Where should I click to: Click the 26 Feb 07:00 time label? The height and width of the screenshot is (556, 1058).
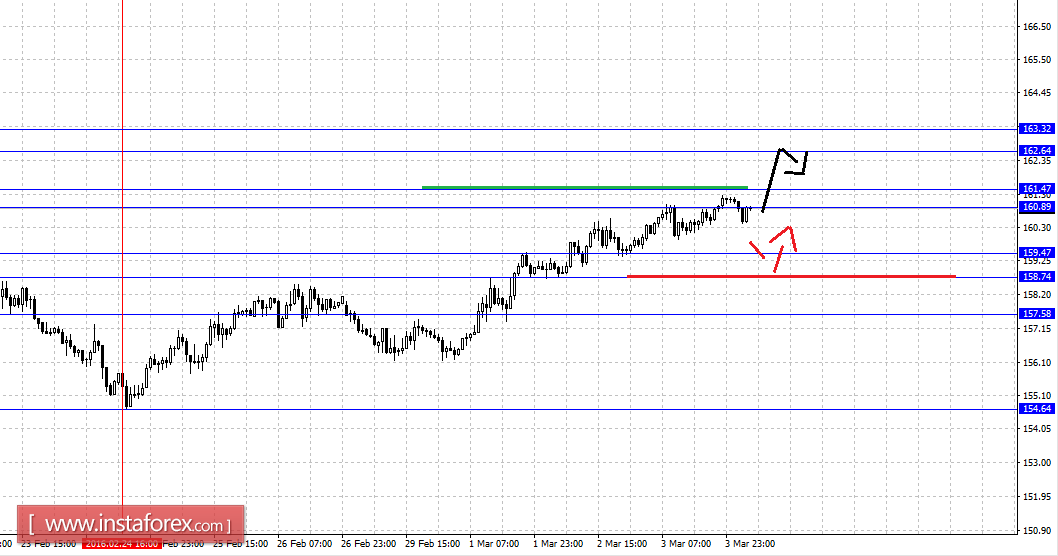[304, 544]
